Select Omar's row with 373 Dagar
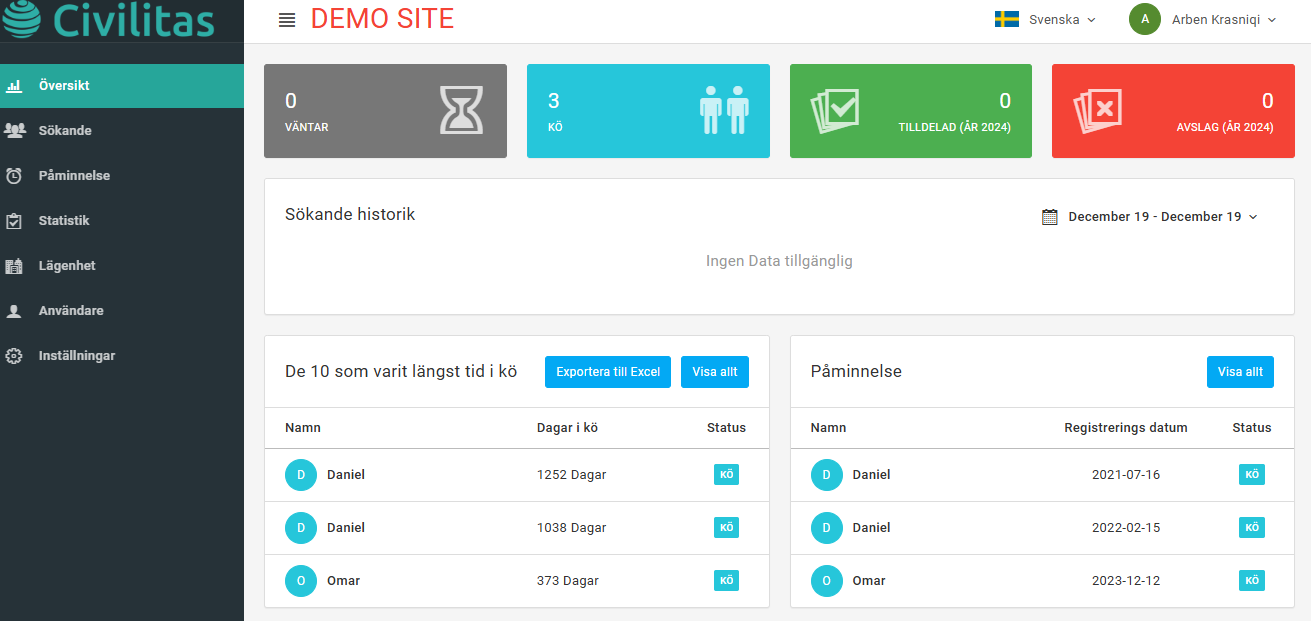Image resolution: width=1311 pixels, height=621 pixels. [x=516, y=581]
